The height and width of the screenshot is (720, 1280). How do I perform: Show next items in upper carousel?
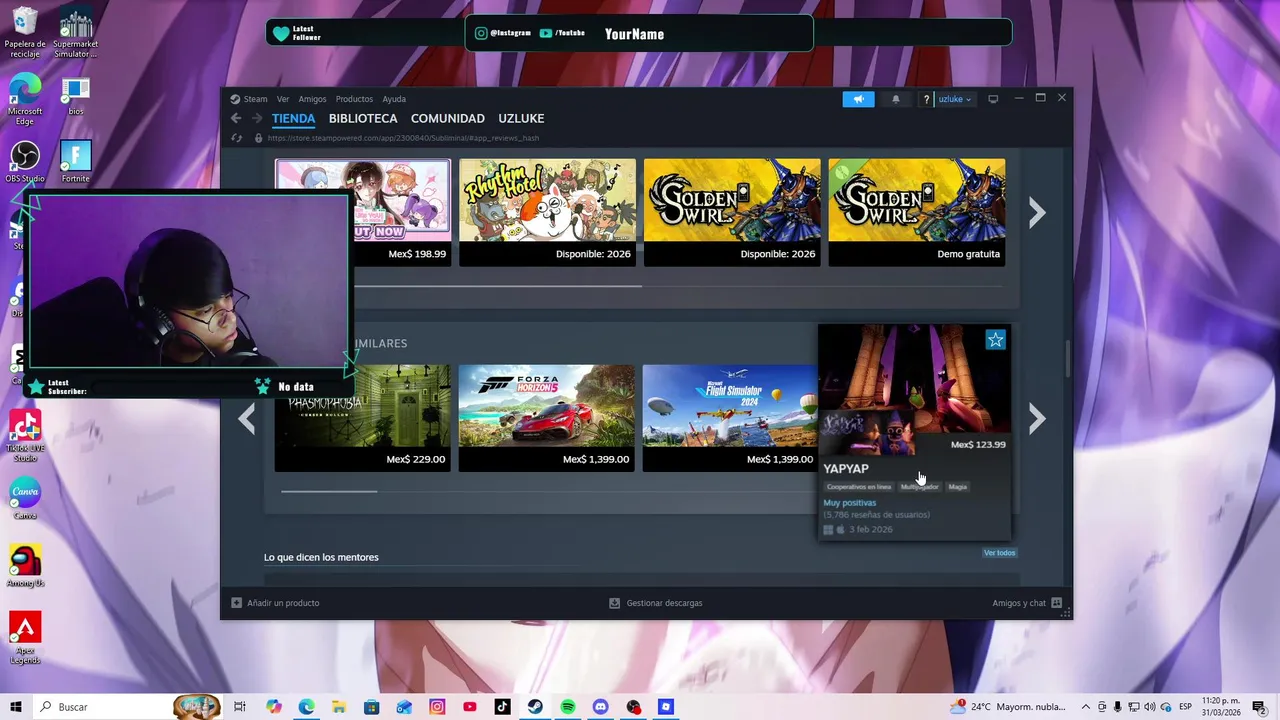(1037, 212)
